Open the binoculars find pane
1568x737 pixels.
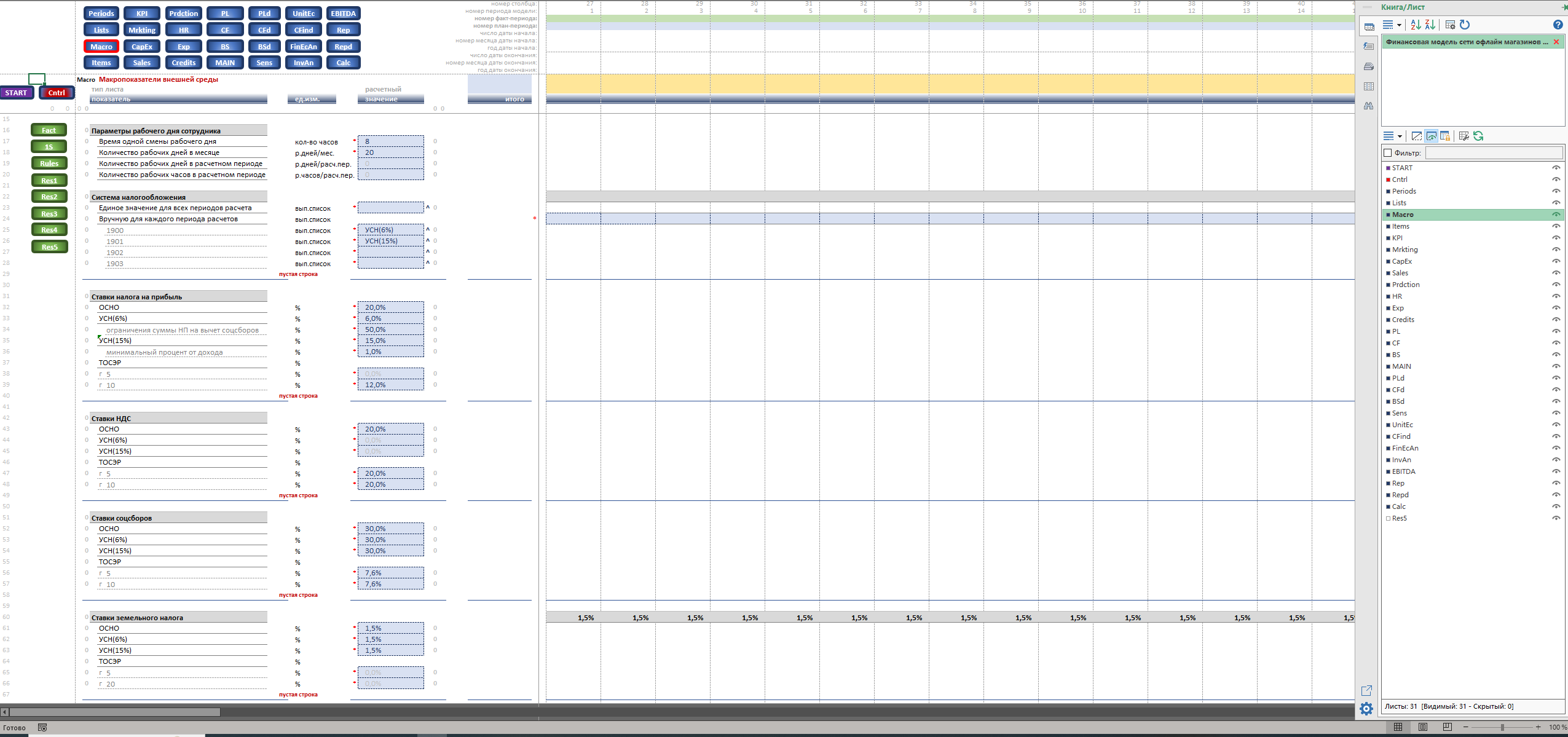coord(1368,106)
